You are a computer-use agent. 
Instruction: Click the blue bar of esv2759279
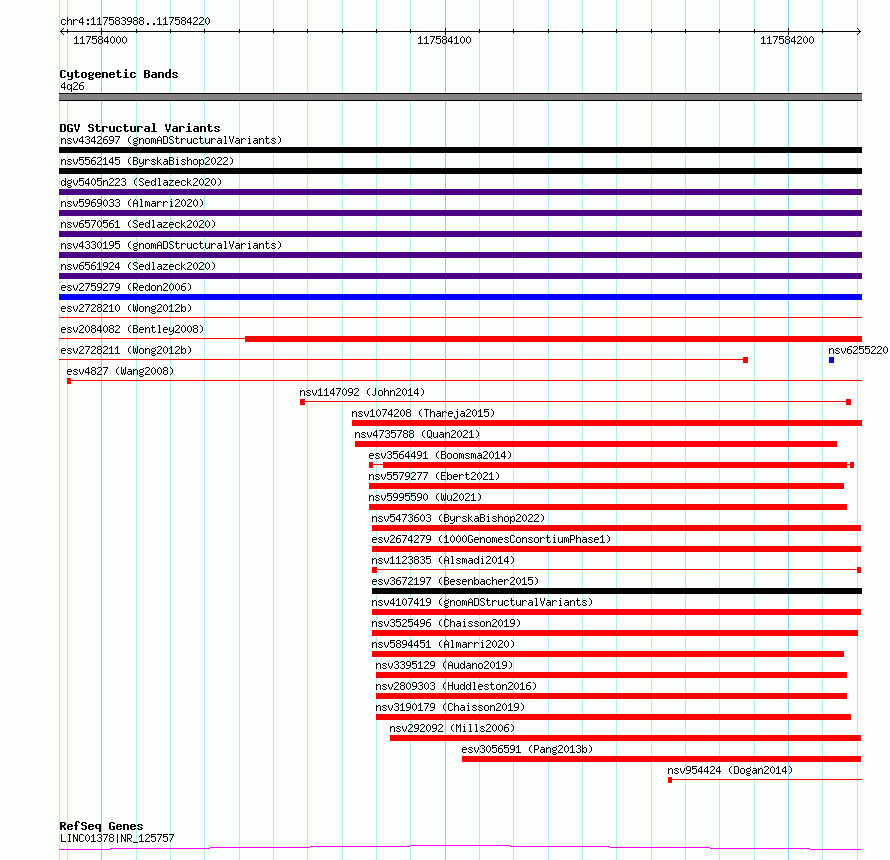tap(460, 297)
